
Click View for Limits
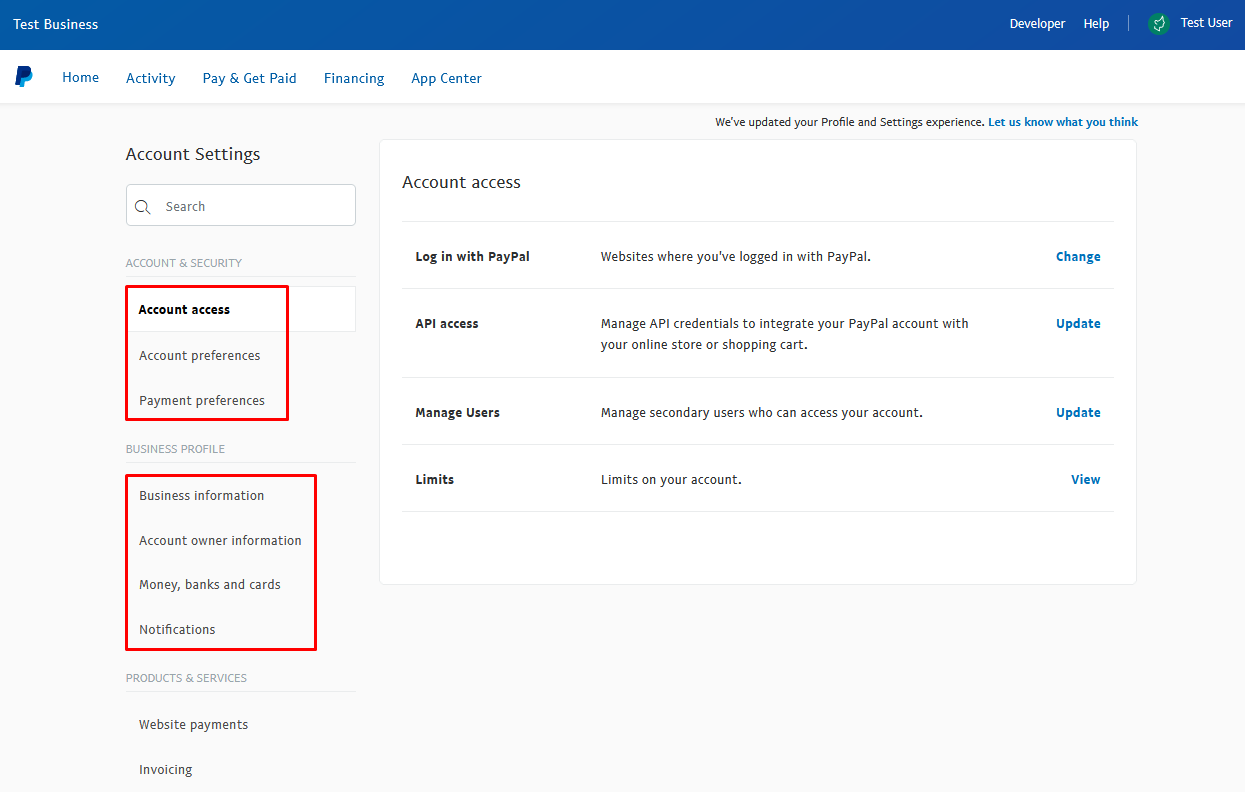(x=1086, y=479)
